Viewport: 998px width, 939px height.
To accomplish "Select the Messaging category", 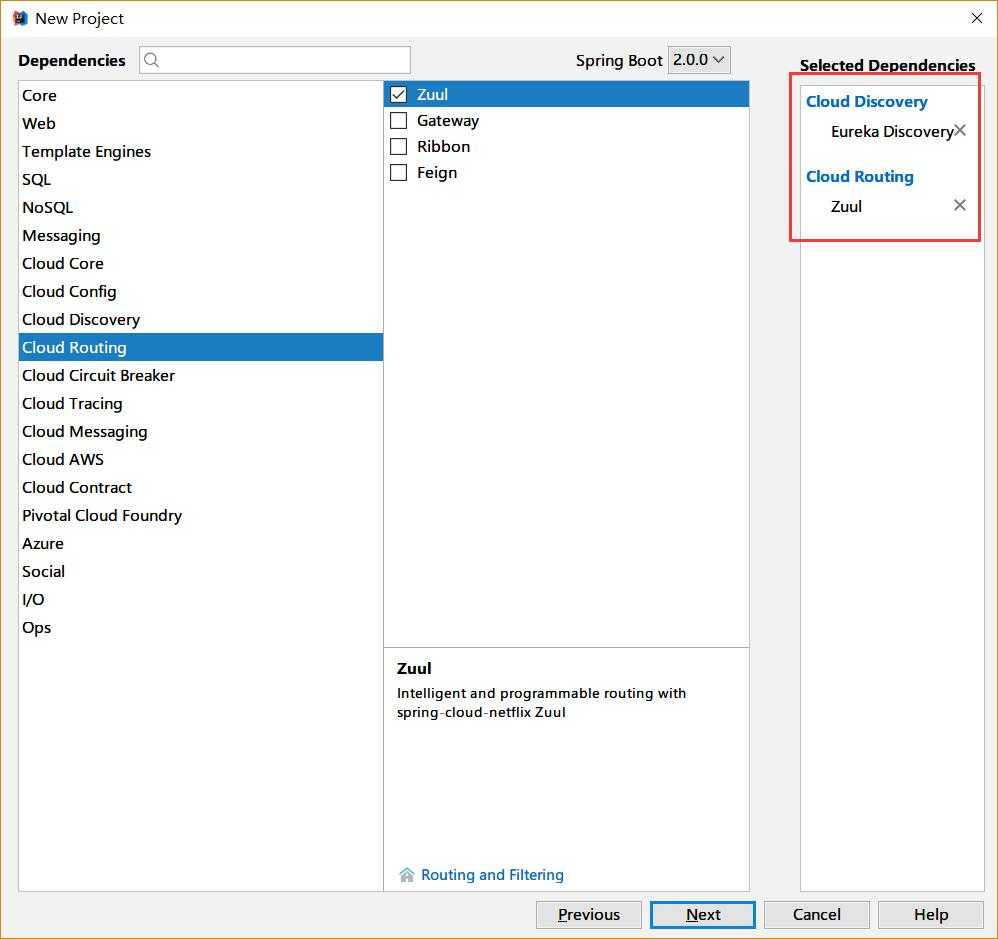I will (200, 236).
